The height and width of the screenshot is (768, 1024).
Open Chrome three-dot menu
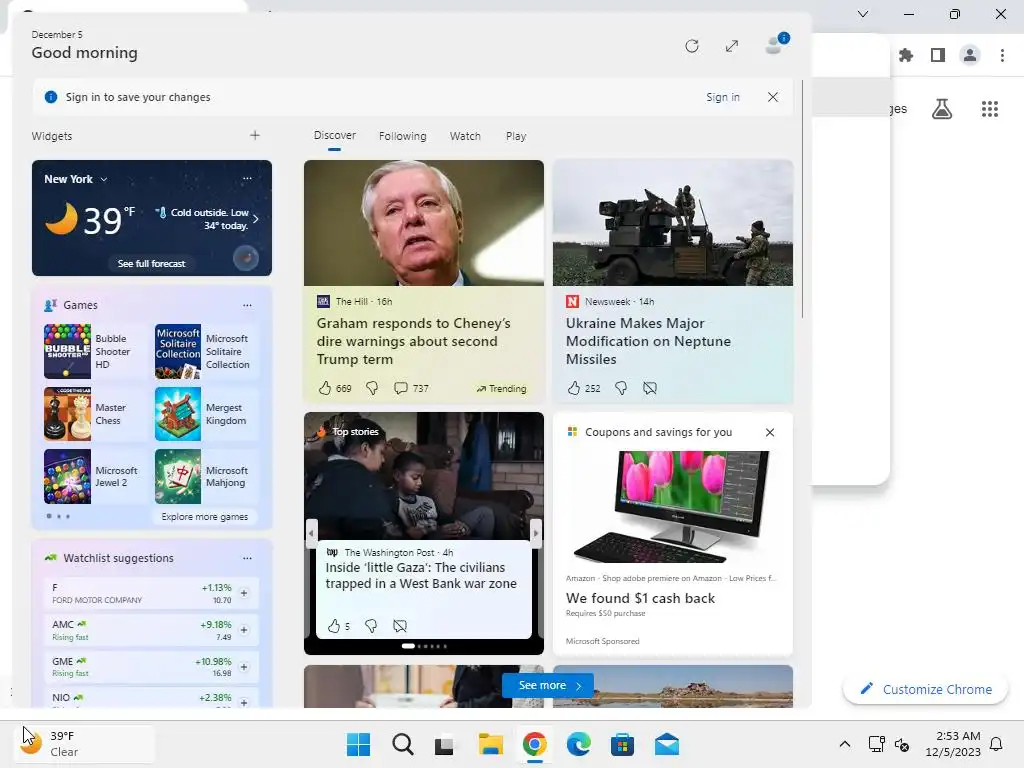[1002, 55]
